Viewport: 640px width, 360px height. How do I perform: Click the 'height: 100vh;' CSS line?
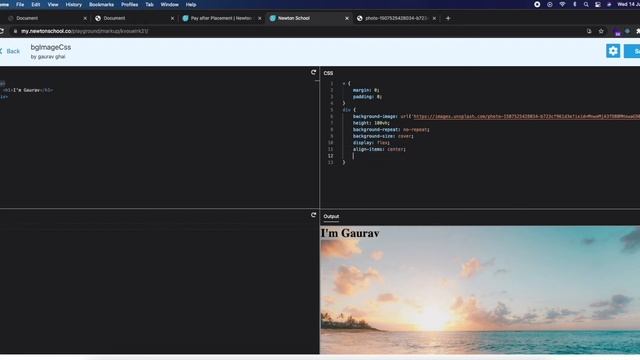tap(371, 123)
